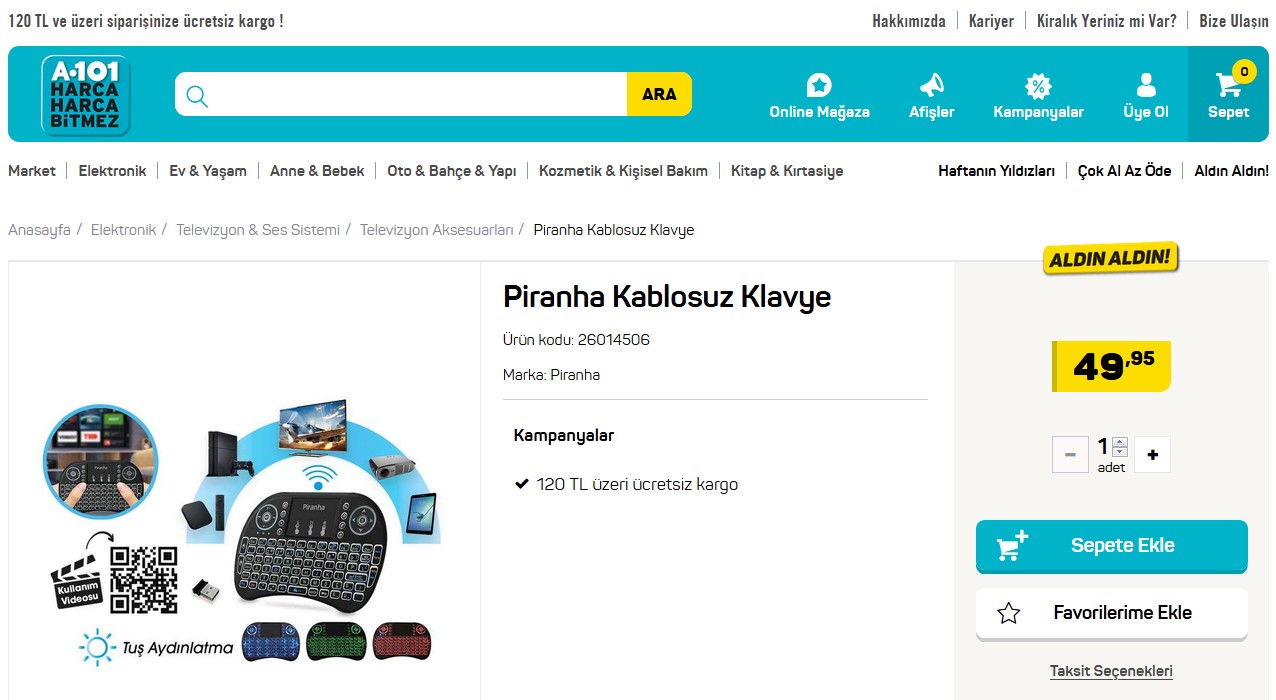Open Afişler megaphone icon
The image size is (1276, 700).
click(x=931, y=85)
